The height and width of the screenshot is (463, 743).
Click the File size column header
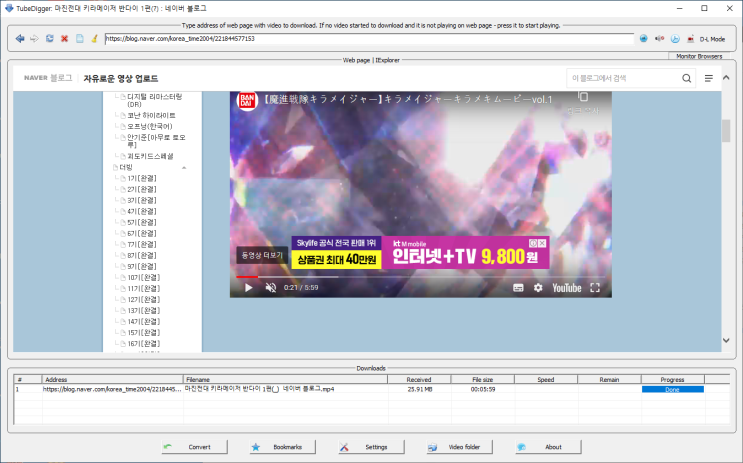[x=483, y=379]
